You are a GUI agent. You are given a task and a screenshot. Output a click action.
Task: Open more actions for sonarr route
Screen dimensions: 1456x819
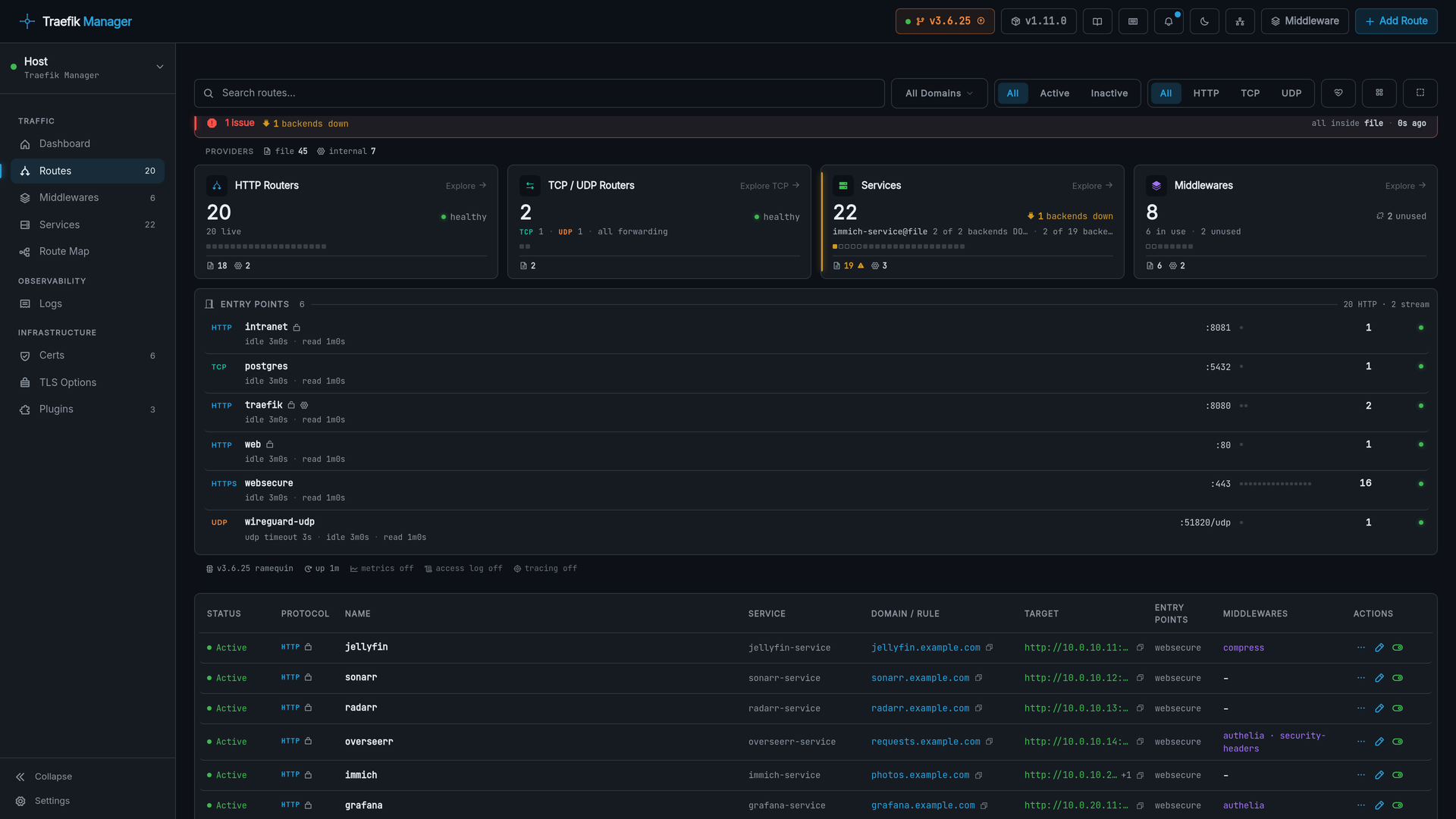point(1361,678)
